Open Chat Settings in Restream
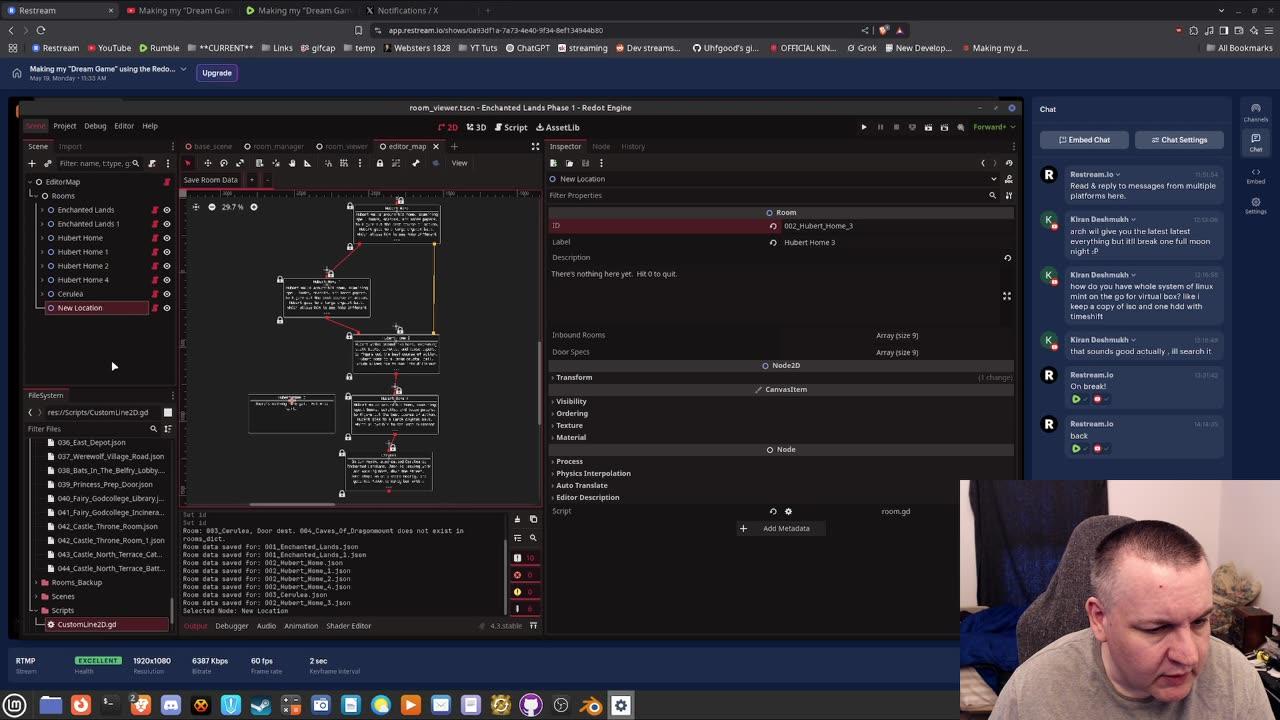 1178,140
